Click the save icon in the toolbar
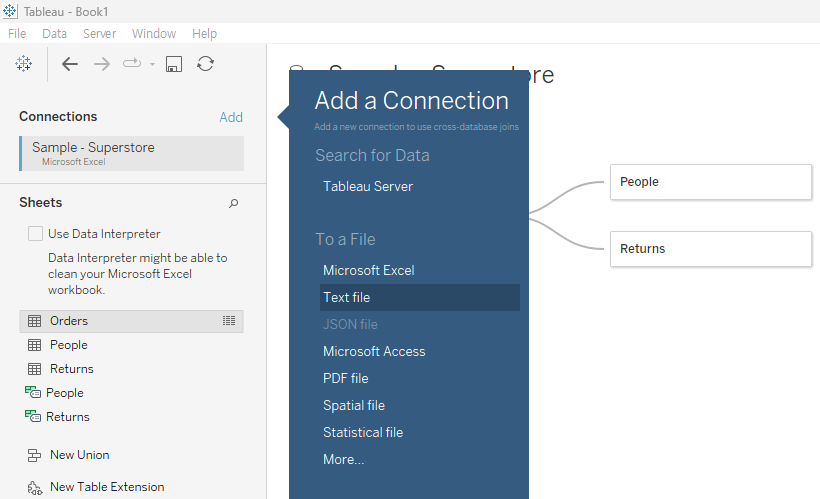 click(174, 64)
